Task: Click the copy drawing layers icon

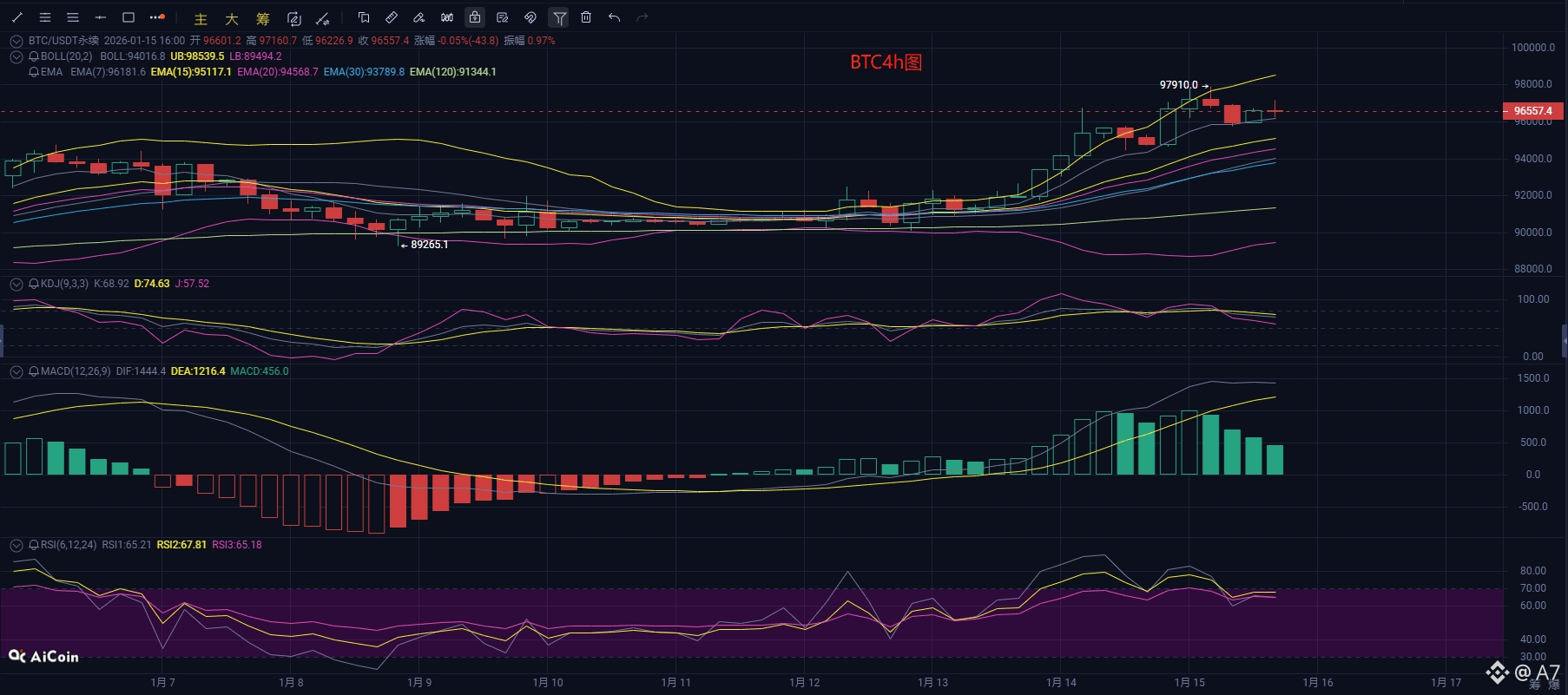Action: coord(364,17)
